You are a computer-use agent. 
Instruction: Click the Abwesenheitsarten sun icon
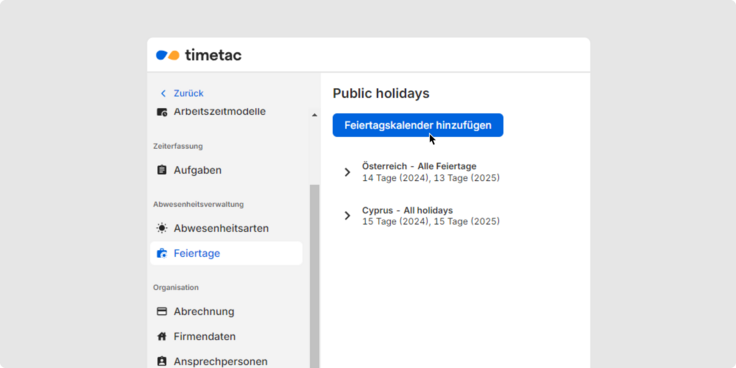point(162,228)
